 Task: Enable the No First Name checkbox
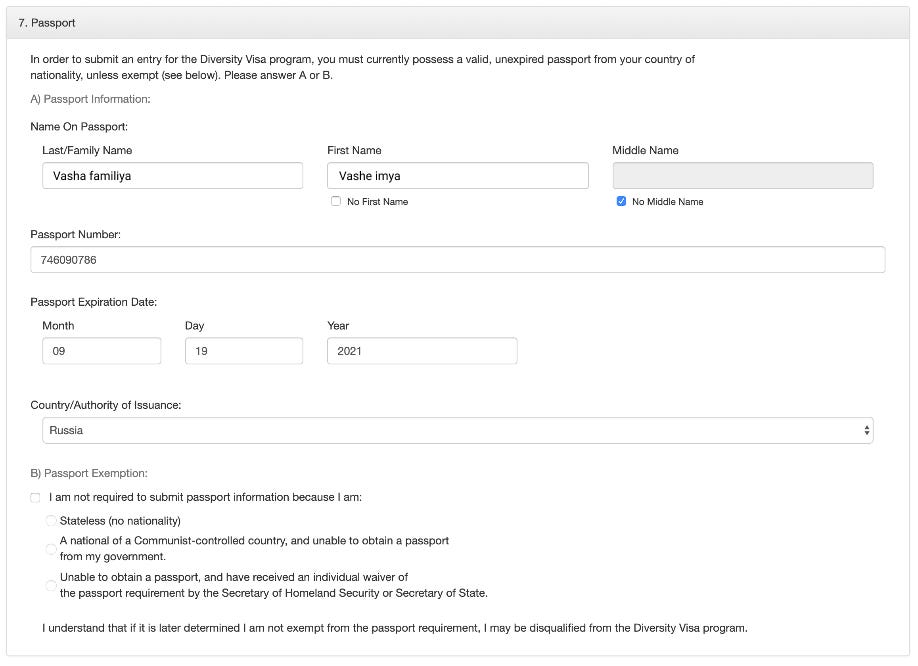coord(335,201)
